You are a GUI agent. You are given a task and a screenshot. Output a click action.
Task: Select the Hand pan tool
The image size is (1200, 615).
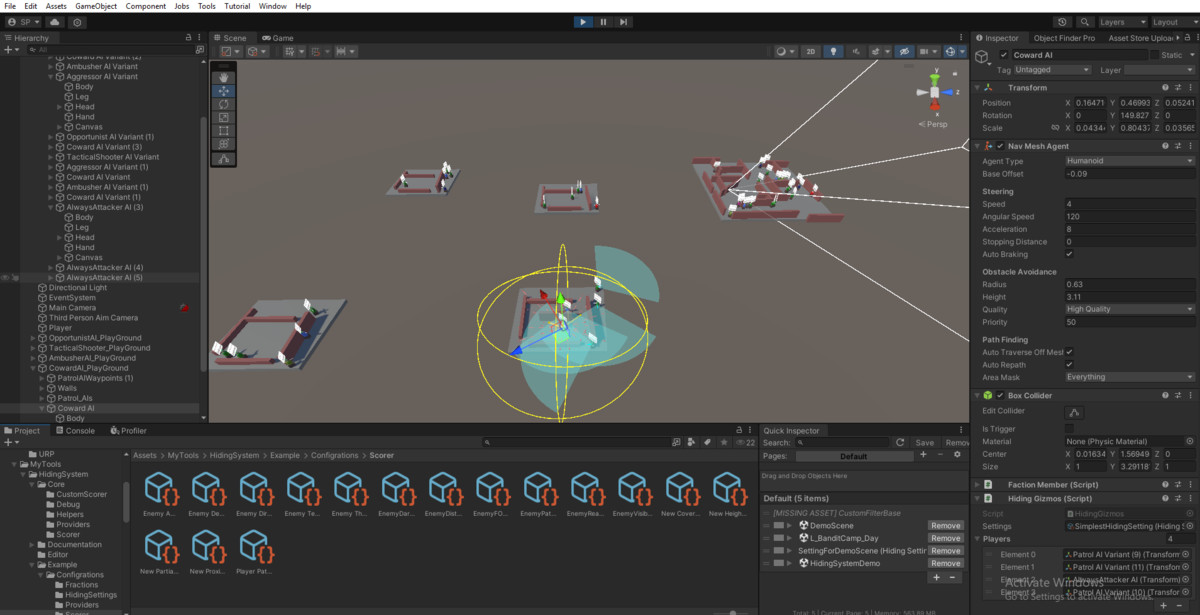[222, 77]
